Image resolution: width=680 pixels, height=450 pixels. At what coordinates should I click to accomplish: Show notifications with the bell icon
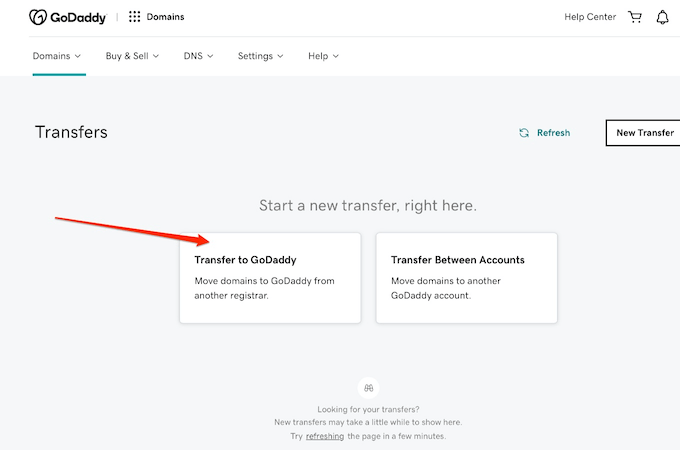(662, 17)
